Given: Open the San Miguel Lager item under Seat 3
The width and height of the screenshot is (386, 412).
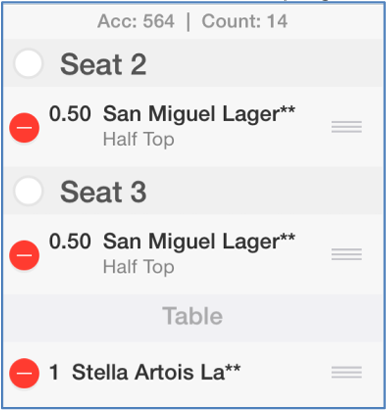Looking at the screenshot, I should 199,241.
